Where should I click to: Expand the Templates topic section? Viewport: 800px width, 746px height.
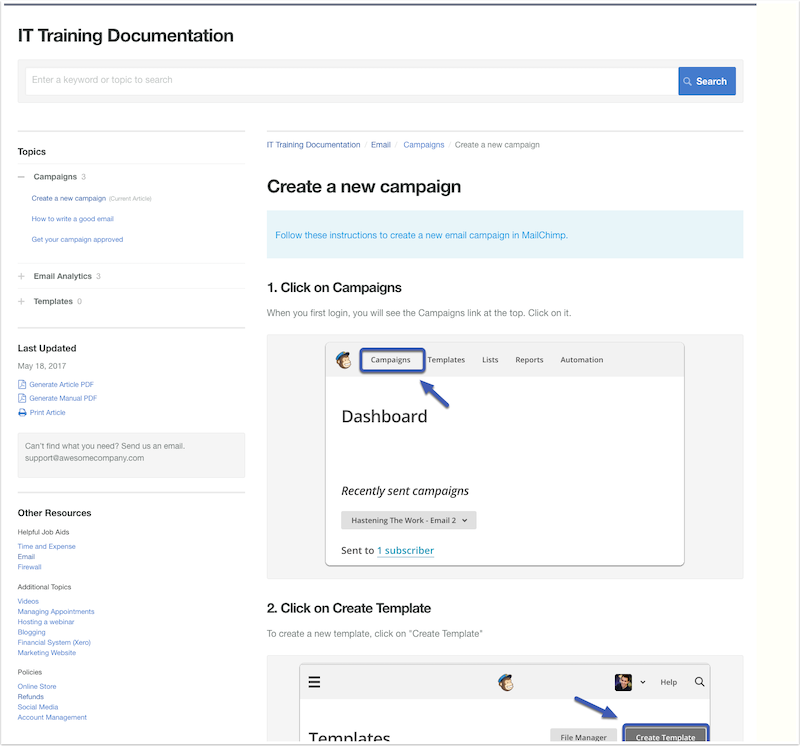pyautogui.click(x=20, y=300)
